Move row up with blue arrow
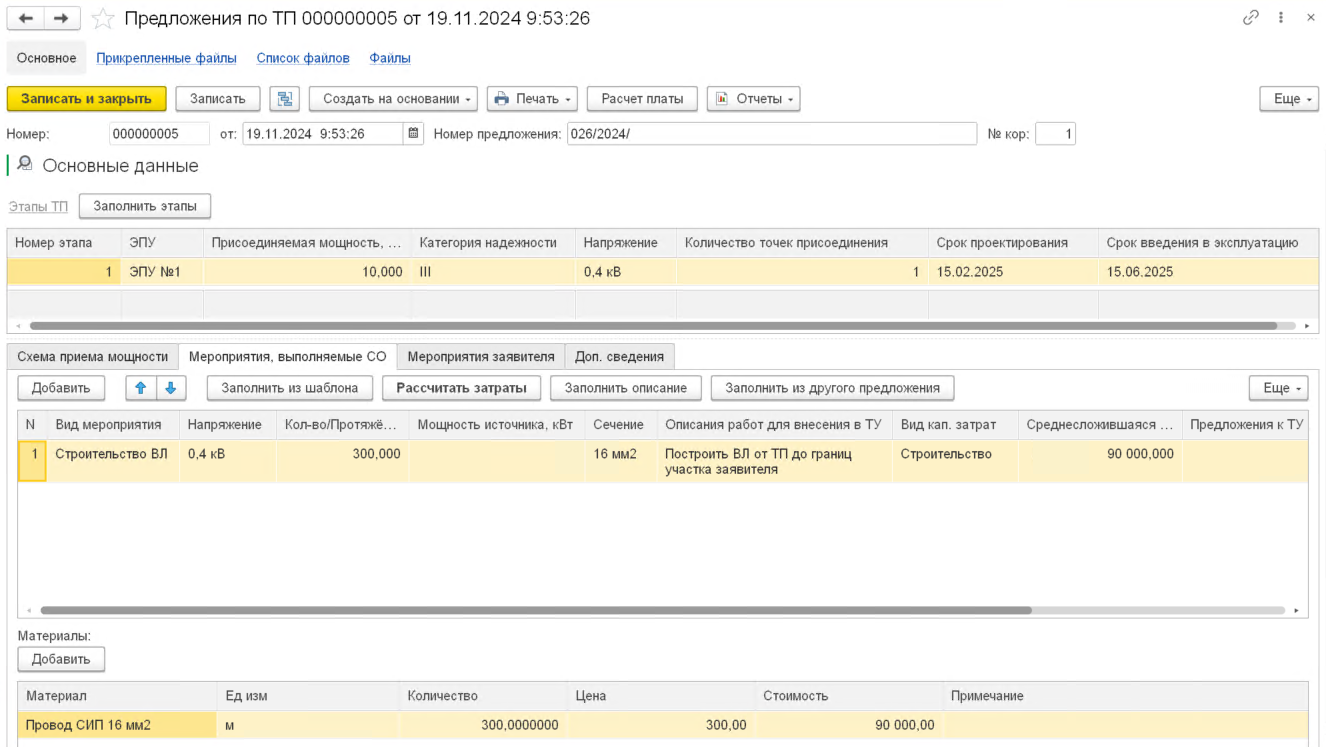Image resolution: width=1326 pixels, height=747 pixels. pyautogui.click(x=141, y=388)
